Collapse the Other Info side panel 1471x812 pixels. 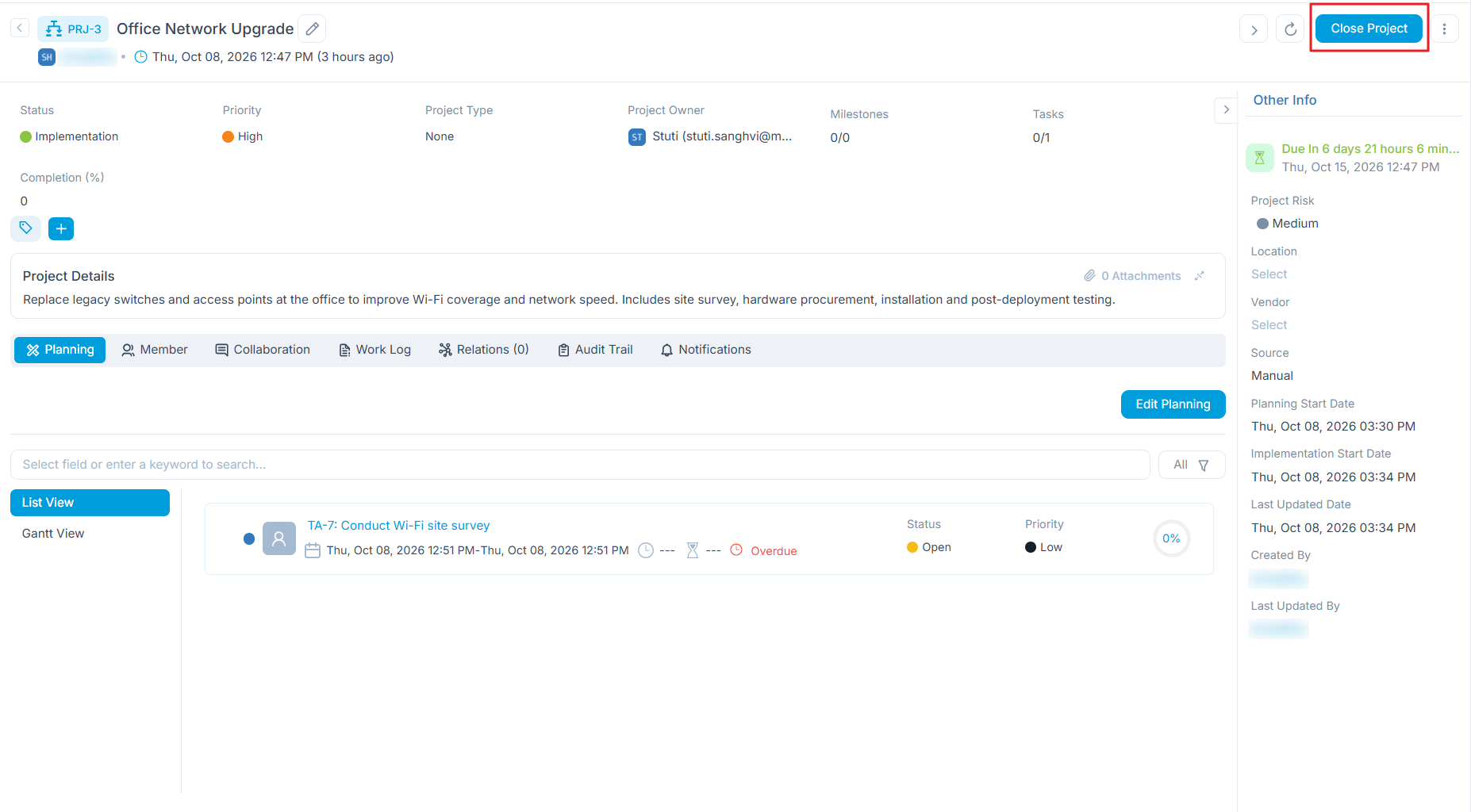tap(1226, 109)
